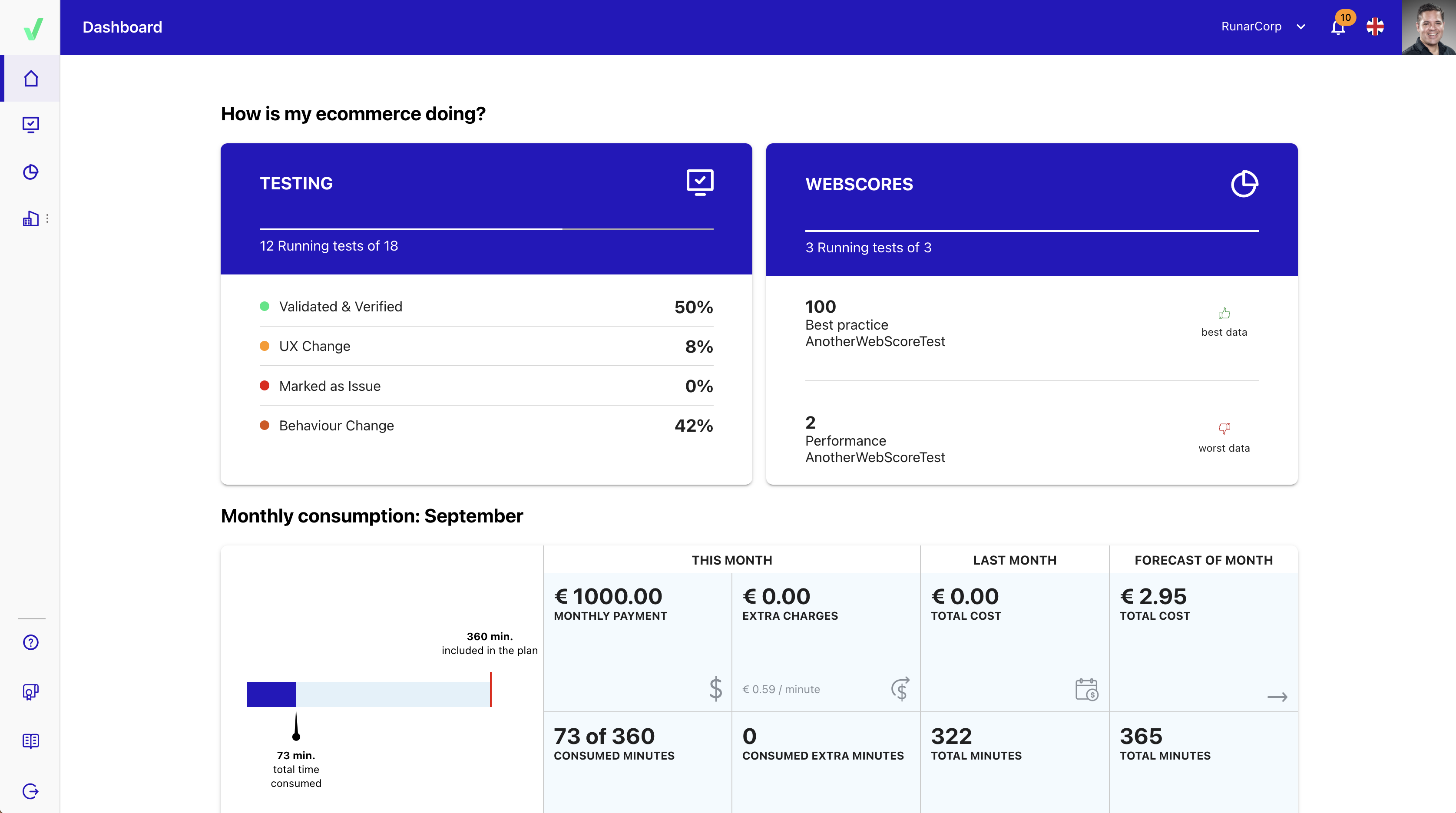Open Performance AnotherWebScoreTest details

click(x=875, y=441)
